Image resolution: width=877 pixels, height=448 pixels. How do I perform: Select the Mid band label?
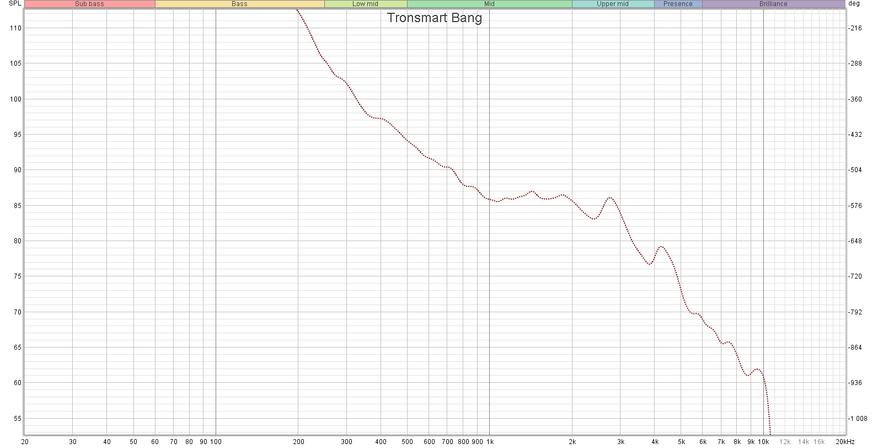pyautogui.click(x=489, y=4)
